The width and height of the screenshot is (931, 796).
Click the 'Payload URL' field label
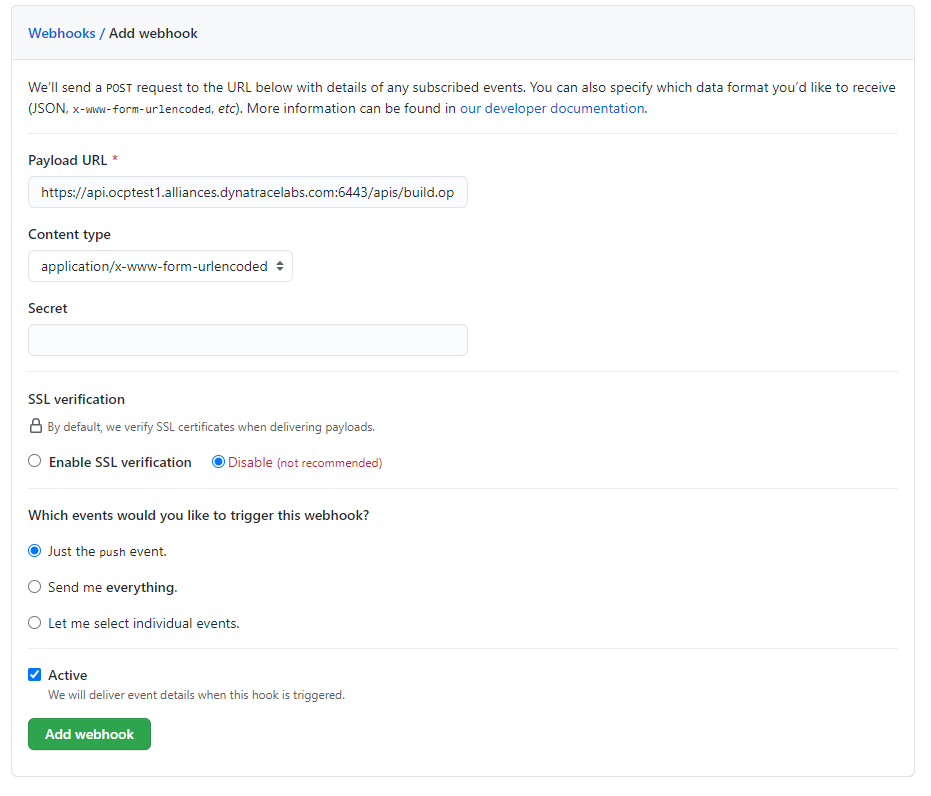click(67, 160)
